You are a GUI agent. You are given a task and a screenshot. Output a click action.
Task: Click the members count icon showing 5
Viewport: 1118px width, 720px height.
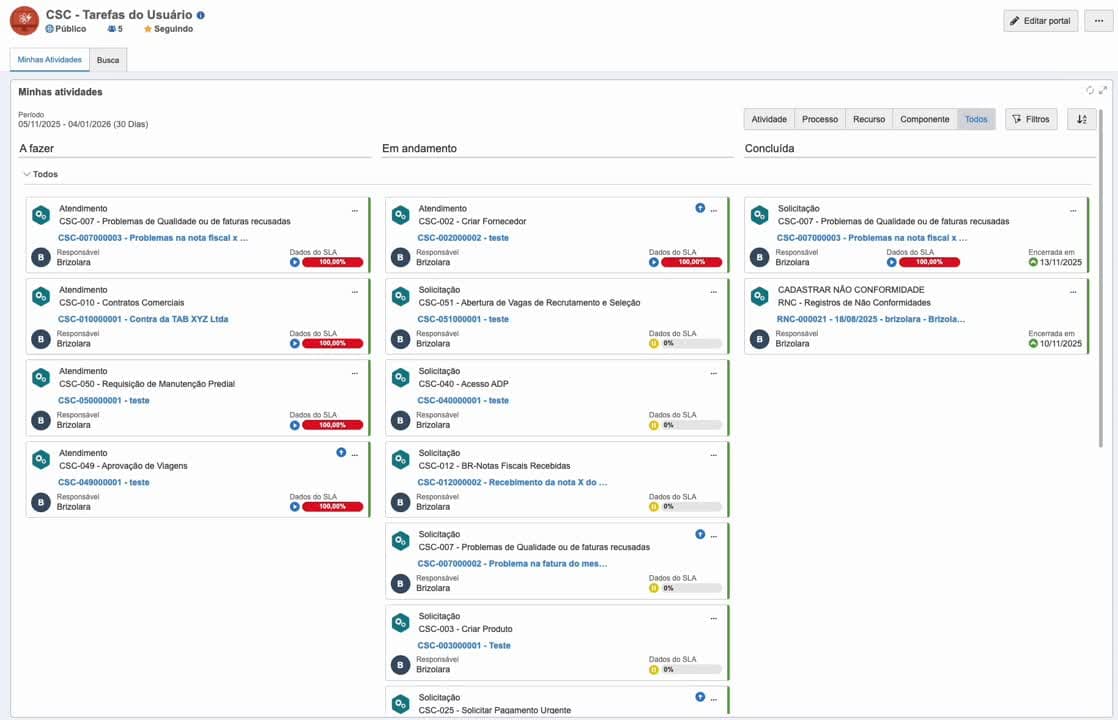112,29
